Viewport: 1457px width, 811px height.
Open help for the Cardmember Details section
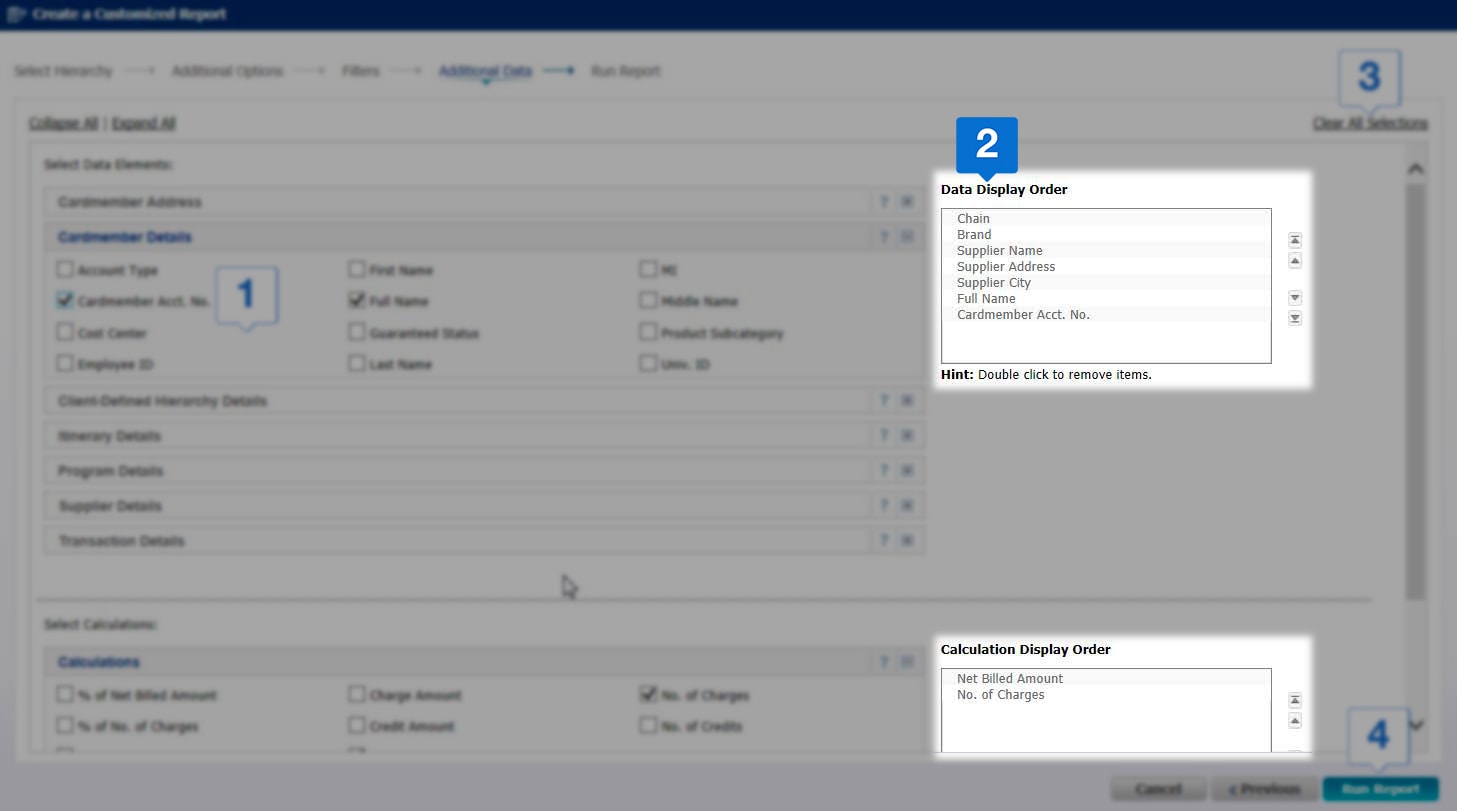point(884,236)
